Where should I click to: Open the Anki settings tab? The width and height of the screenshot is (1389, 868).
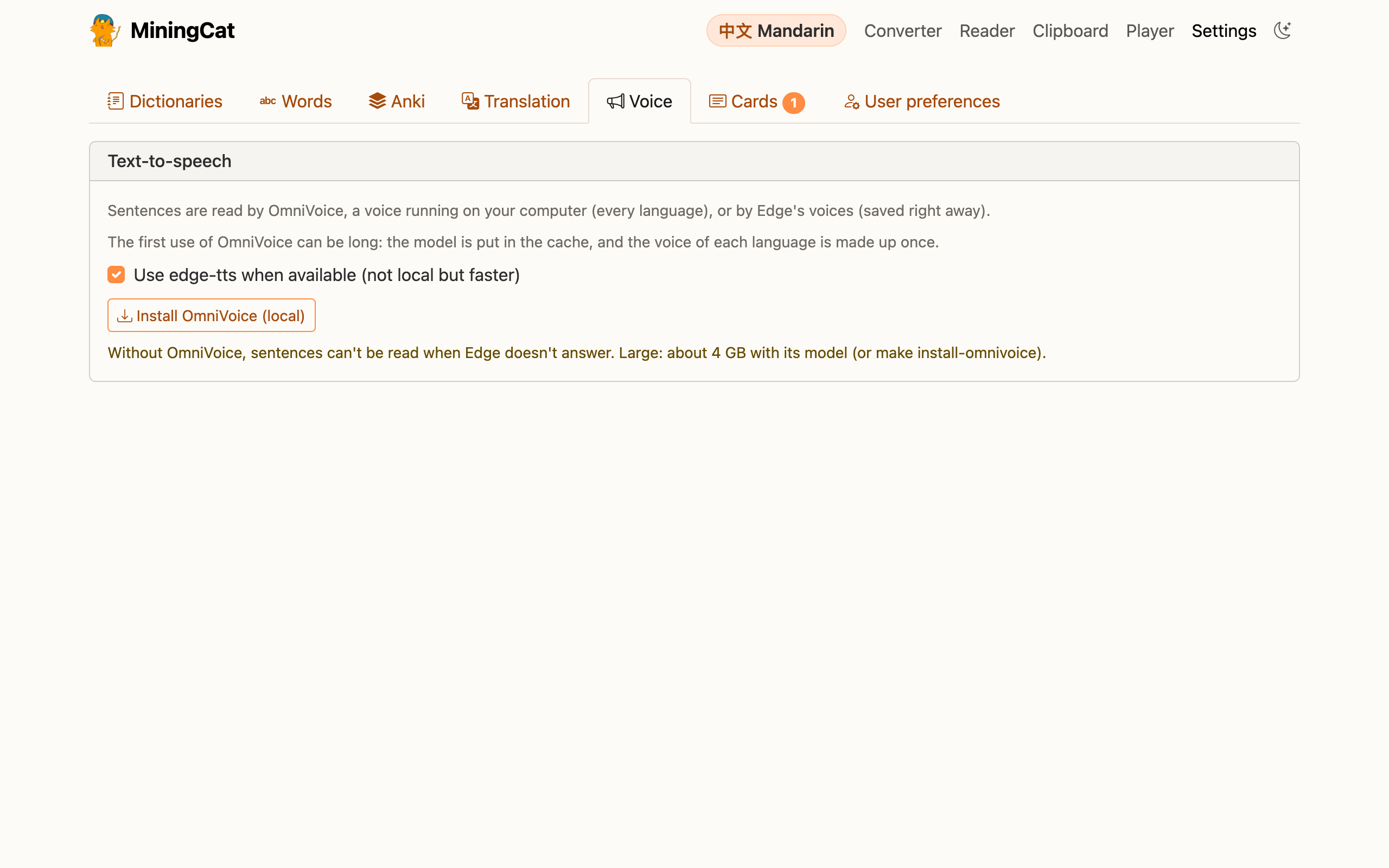(397, 101)
